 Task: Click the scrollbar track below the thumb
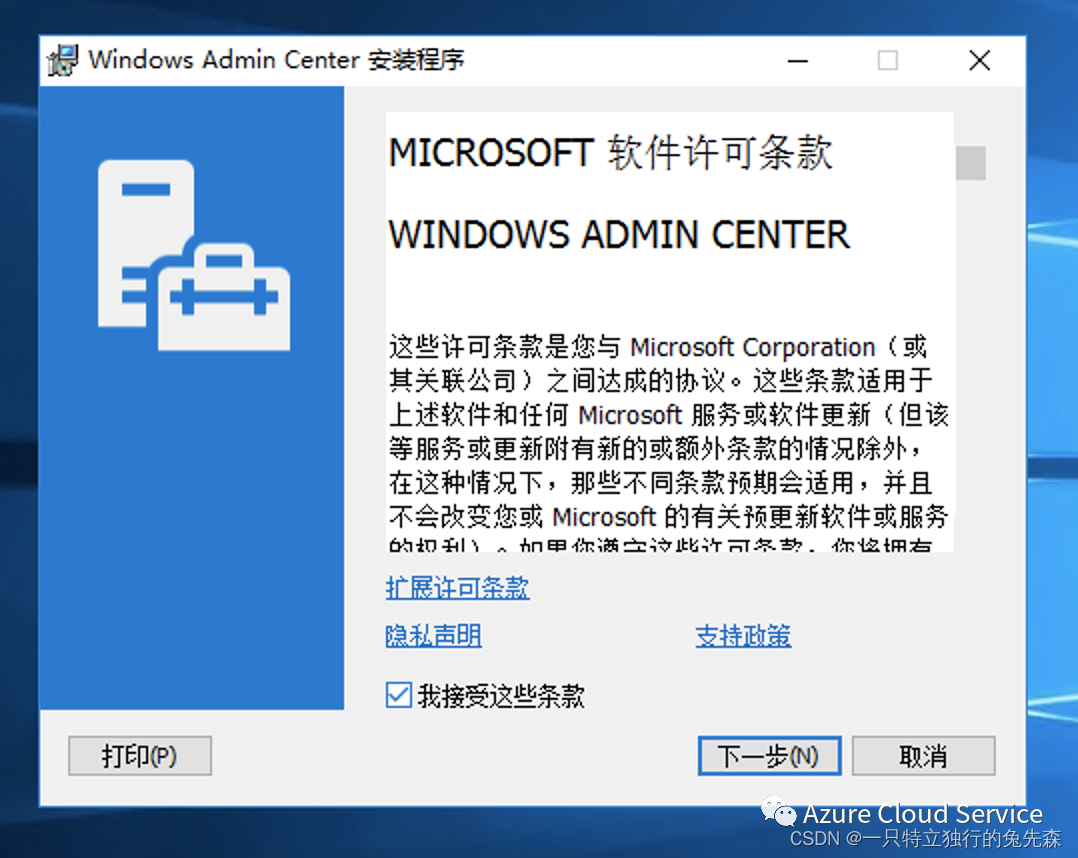coord(971,364)
